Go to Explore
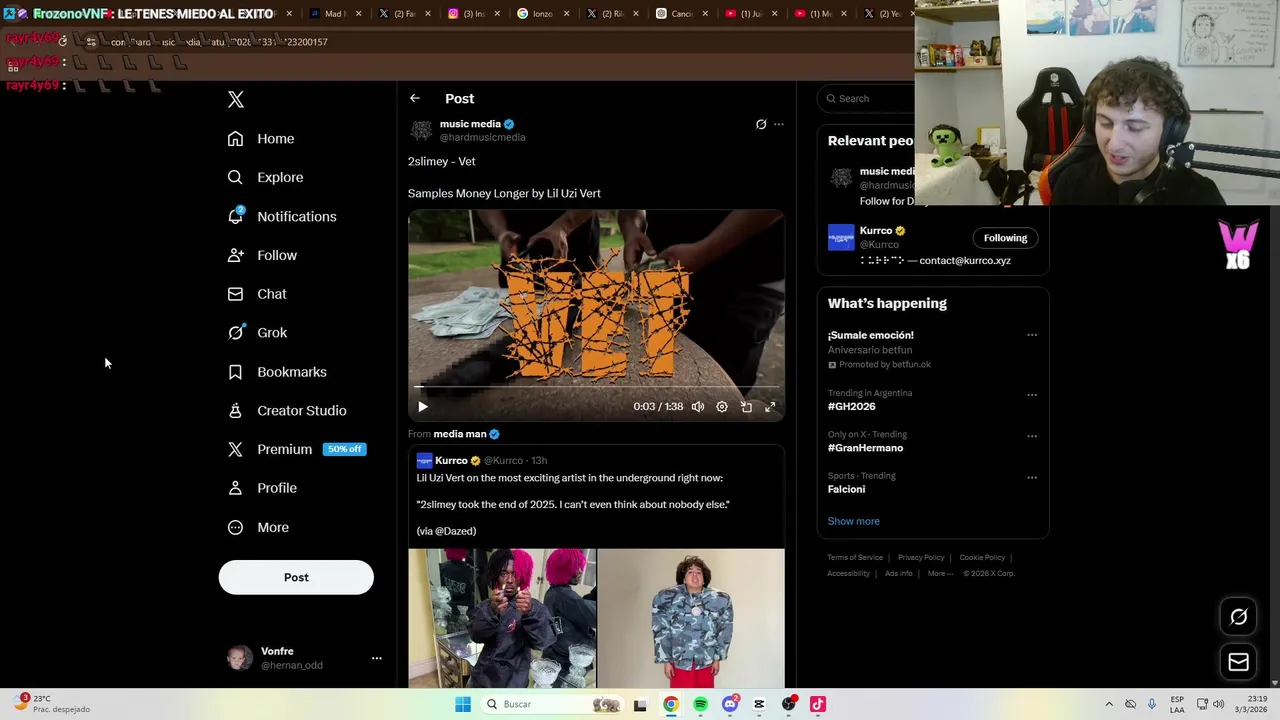The image size is (1280, 720). click(x=265, y=177)
